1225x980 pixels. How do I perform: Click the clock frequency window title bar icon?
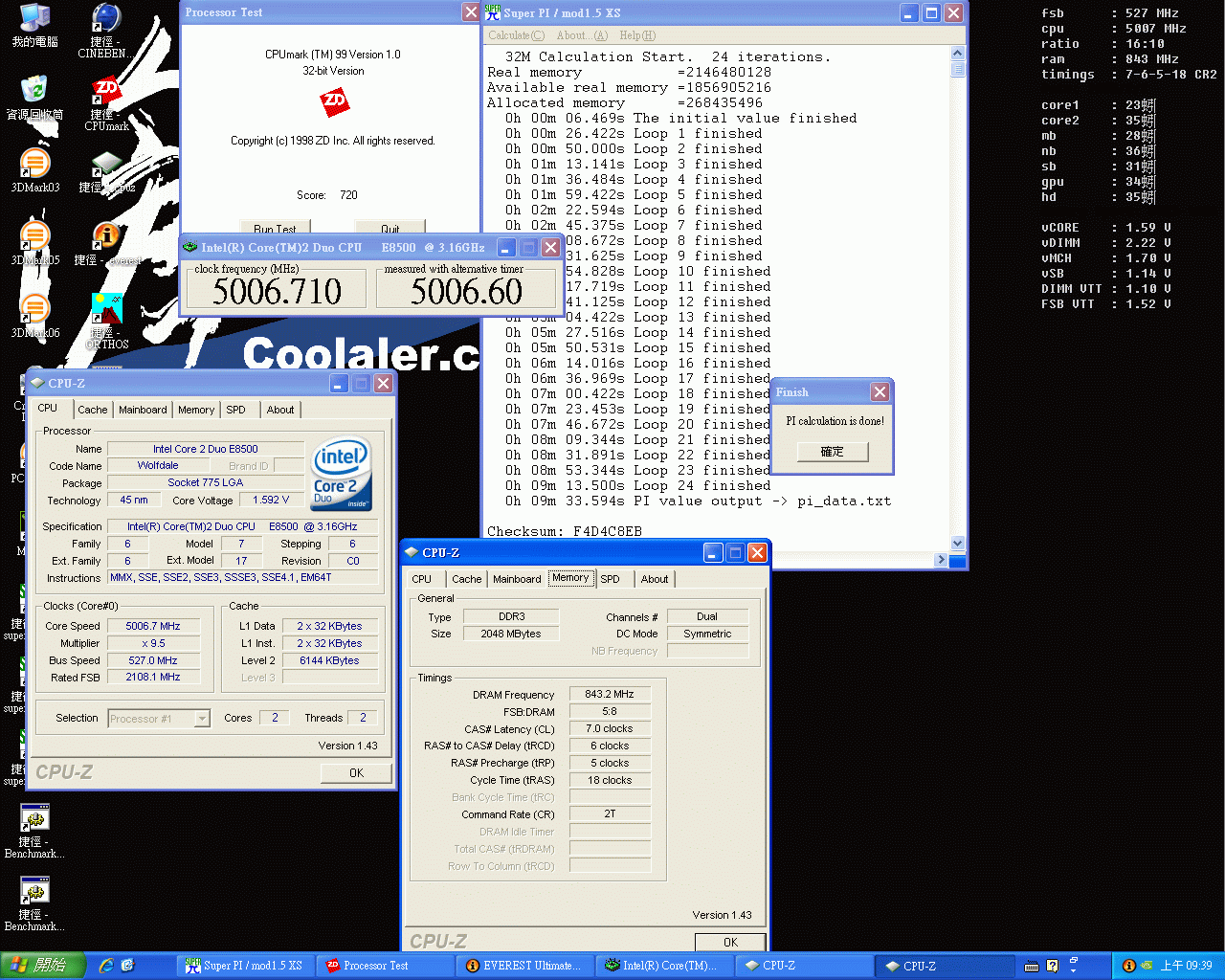point(189,247)
